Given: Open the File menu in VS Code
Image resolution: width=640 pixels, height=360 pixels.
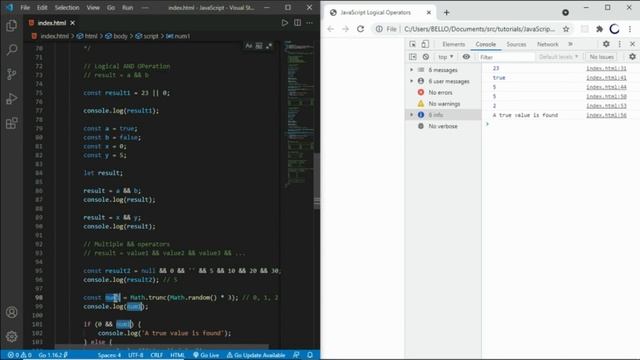Looking at the screenshot, I should [25, 8].
